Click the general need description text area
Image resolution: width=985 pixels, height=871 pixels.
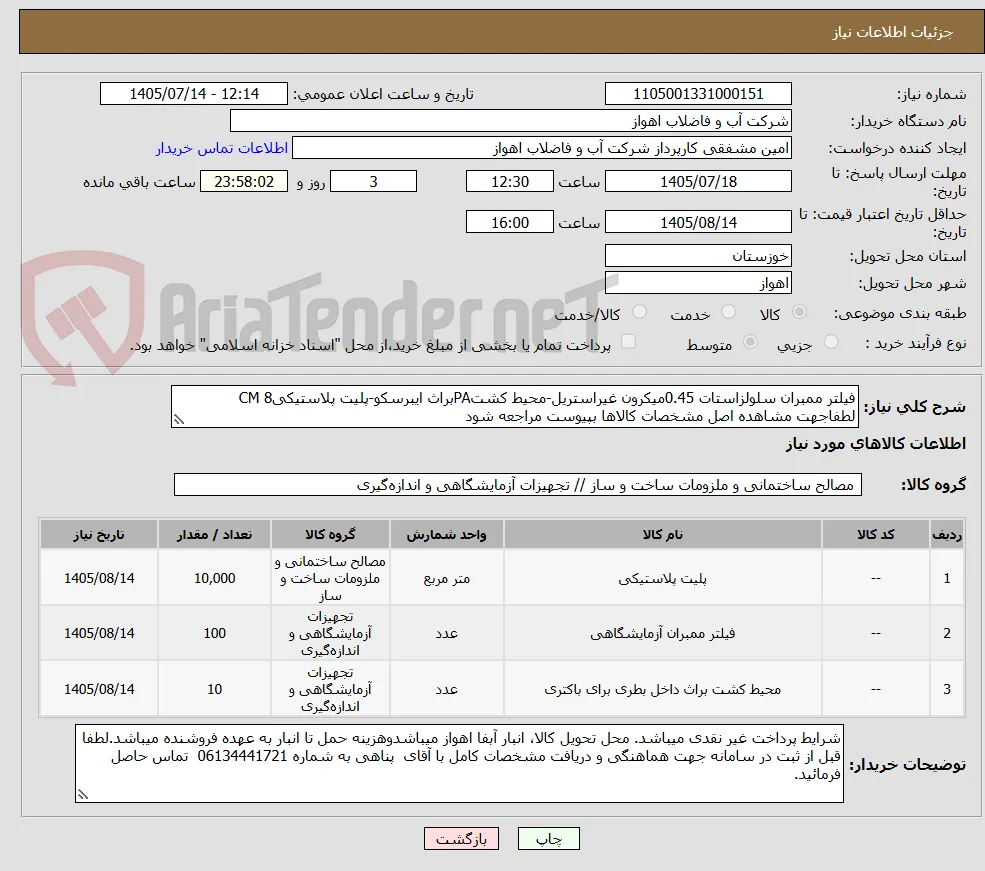click(514, 407)
